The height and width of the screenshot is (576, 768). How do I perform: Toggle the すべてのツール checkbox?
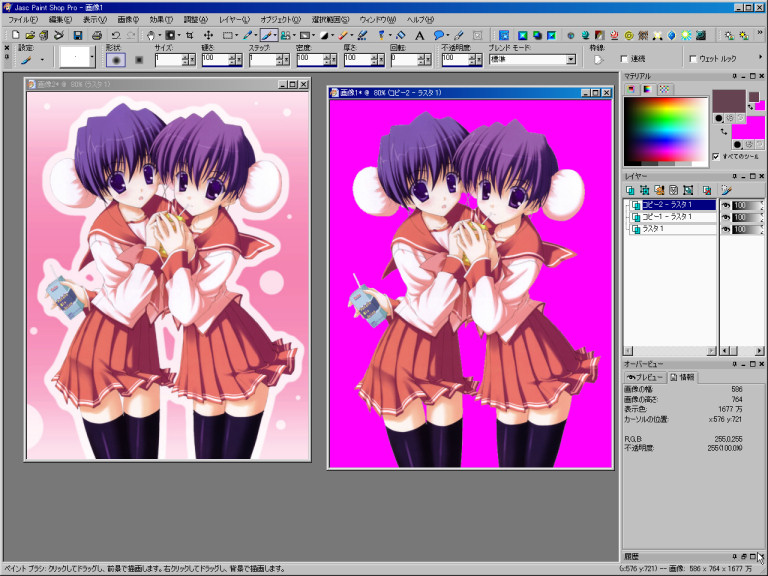pos(716,156)
